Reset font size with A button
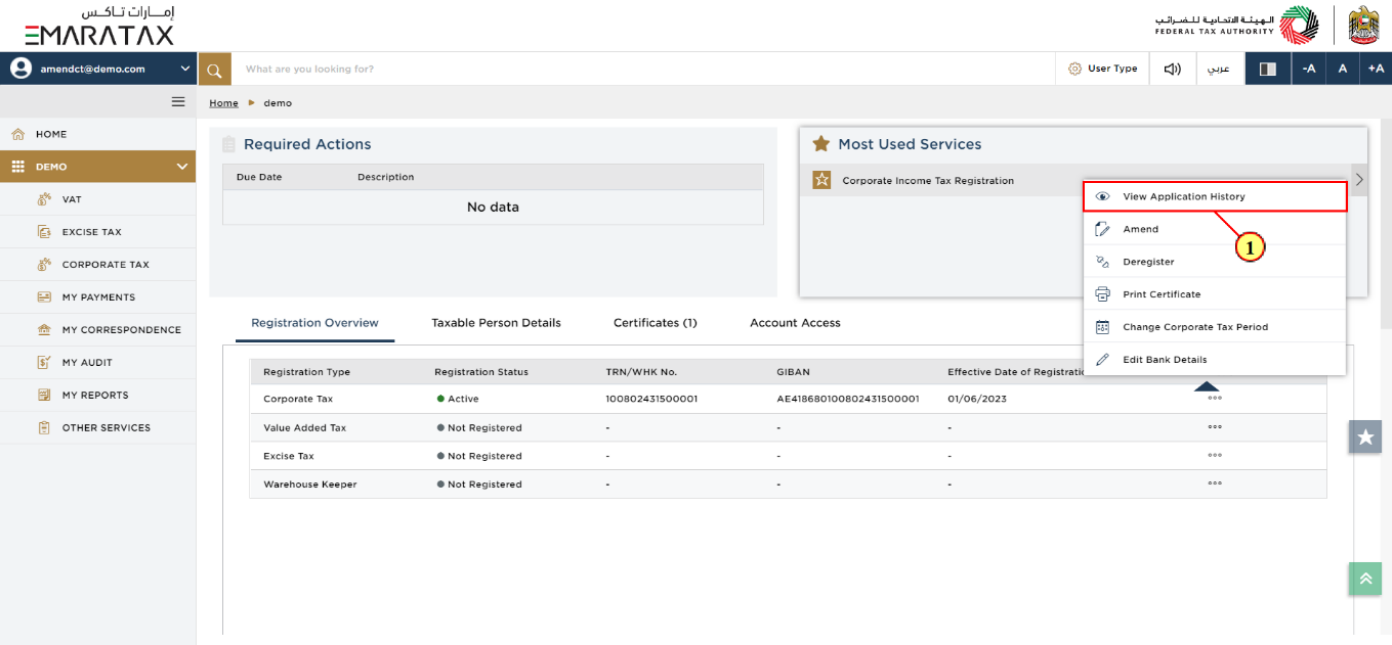The width and height of the screenshot is (1392, 645). pyautogui.click(x=1343, y=69)
